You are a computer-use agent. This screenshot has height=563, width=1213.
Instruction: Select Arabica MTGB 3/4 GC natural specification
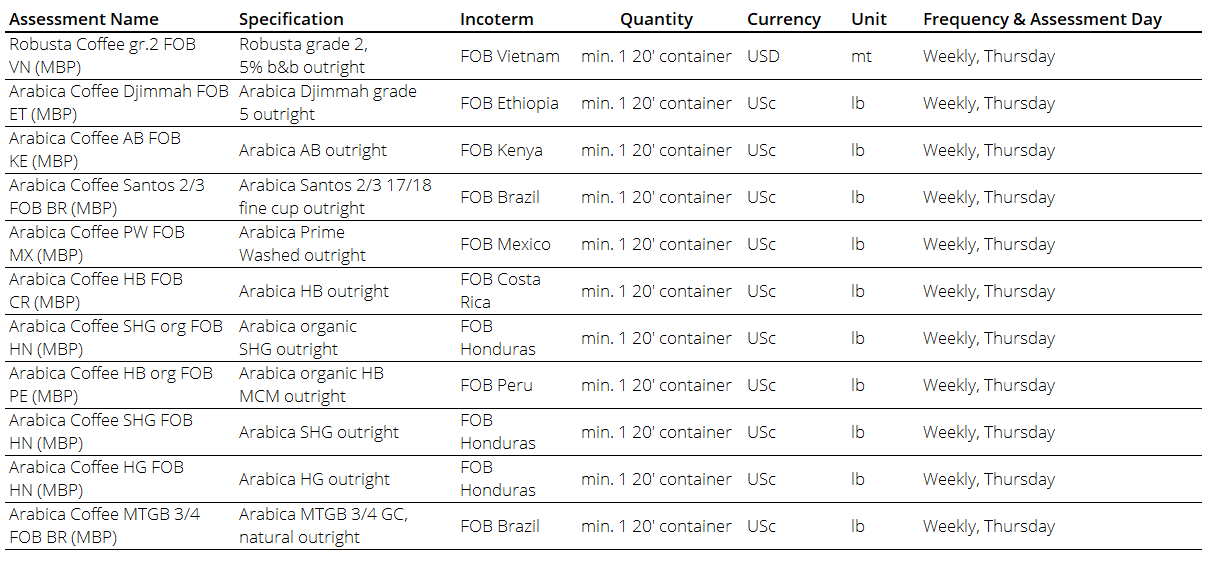[x=323, y=526]
